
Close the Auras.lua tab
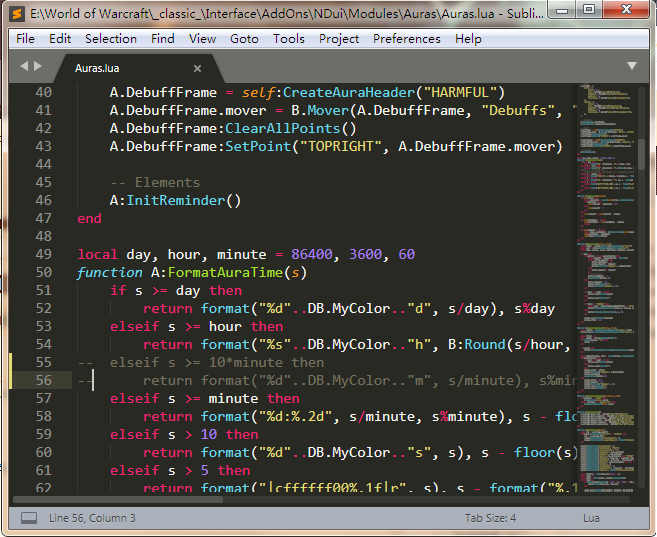click(x=197, y=68)
